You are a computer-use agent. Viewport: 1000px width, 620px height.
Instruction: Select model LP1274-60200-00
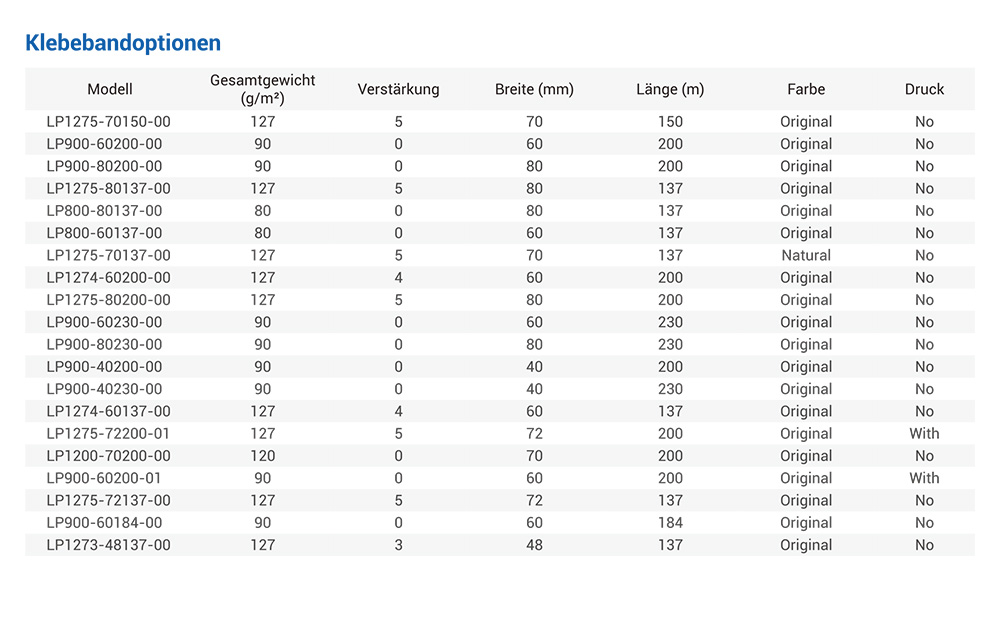(109, 278)
